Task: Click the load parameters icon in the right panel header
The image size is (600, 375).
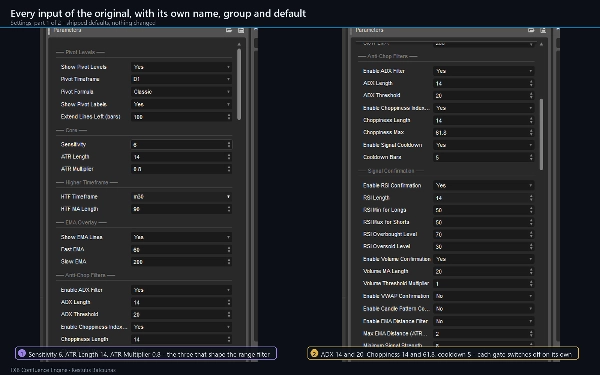Action: click(x=531, y=30)
